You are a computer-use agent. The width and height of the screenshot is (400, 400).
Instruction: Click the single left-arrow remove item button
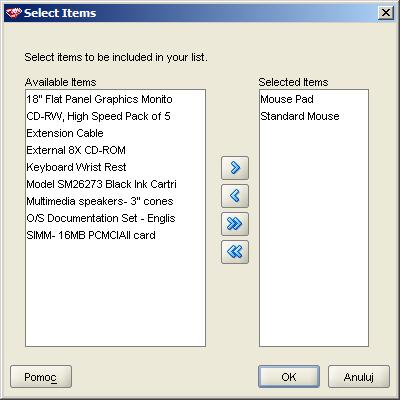(235, 196)
